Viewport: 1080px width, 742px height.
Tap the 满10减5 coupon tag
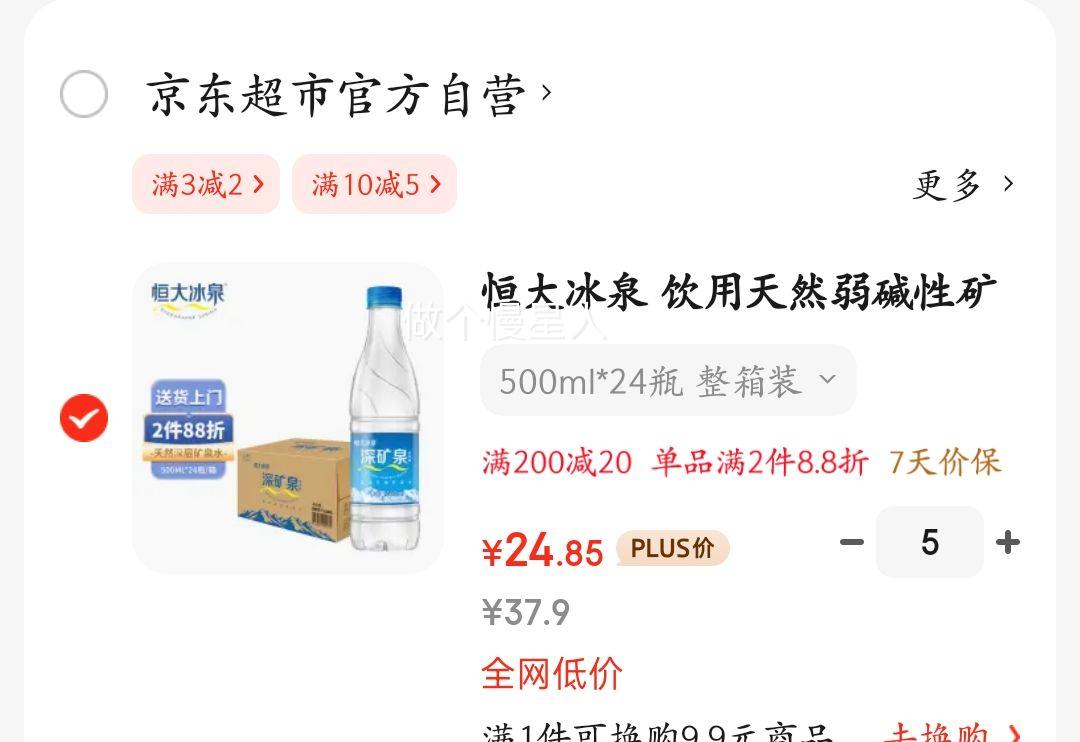click(x=374, y=184)
